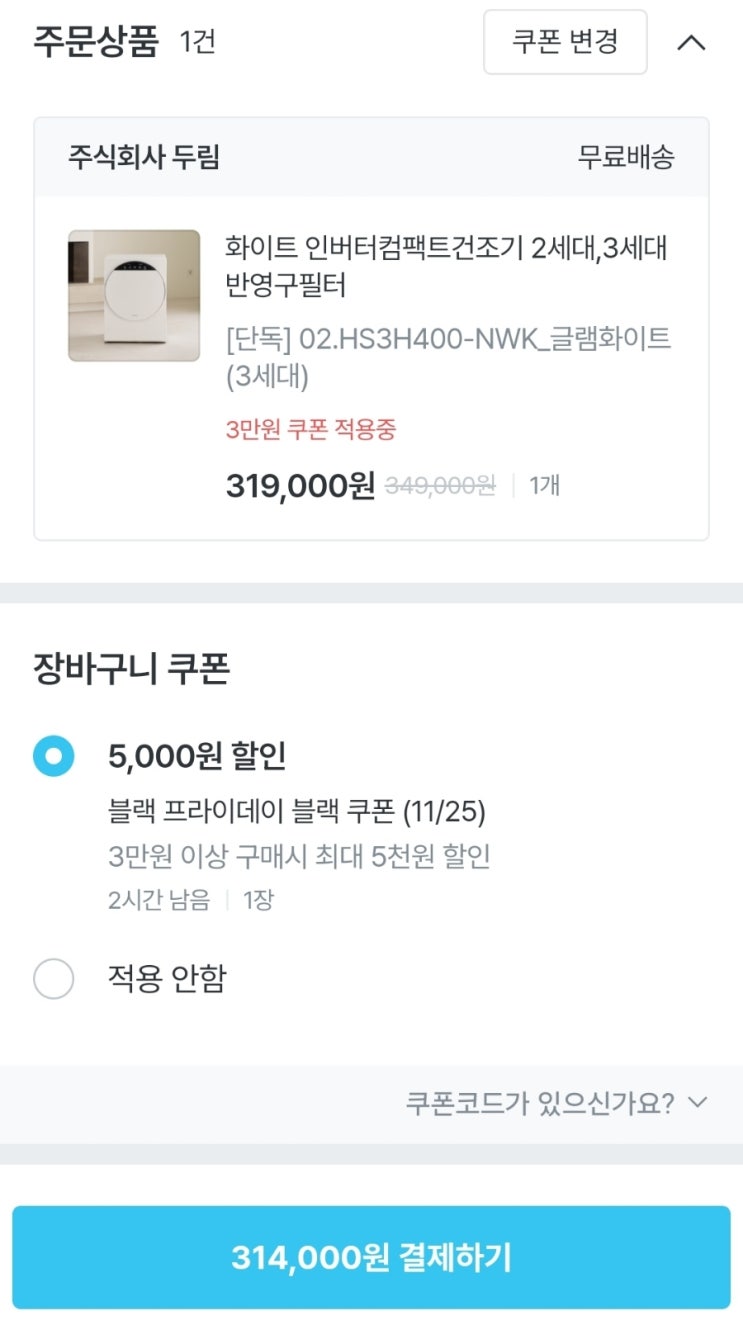Expand the 쿠폰코드가 있으신가요? section
The width and height of the screenshot is (743, 1320).
540,1103
